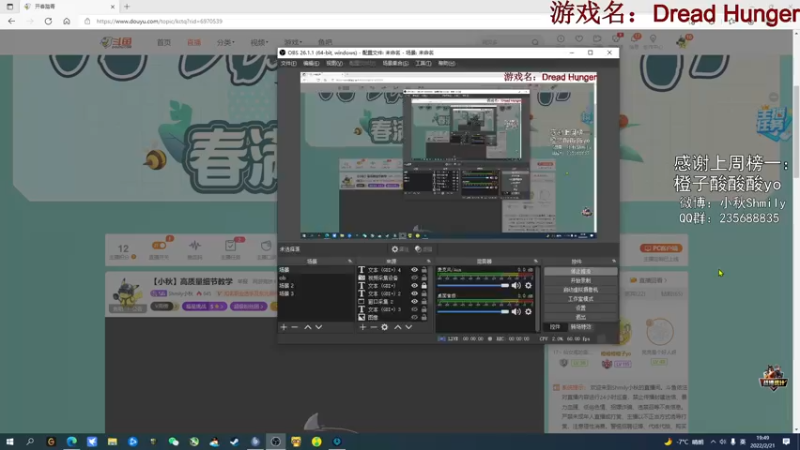
Task: Open 桌面音频 audio settings gear
Action: pos(529,311)
